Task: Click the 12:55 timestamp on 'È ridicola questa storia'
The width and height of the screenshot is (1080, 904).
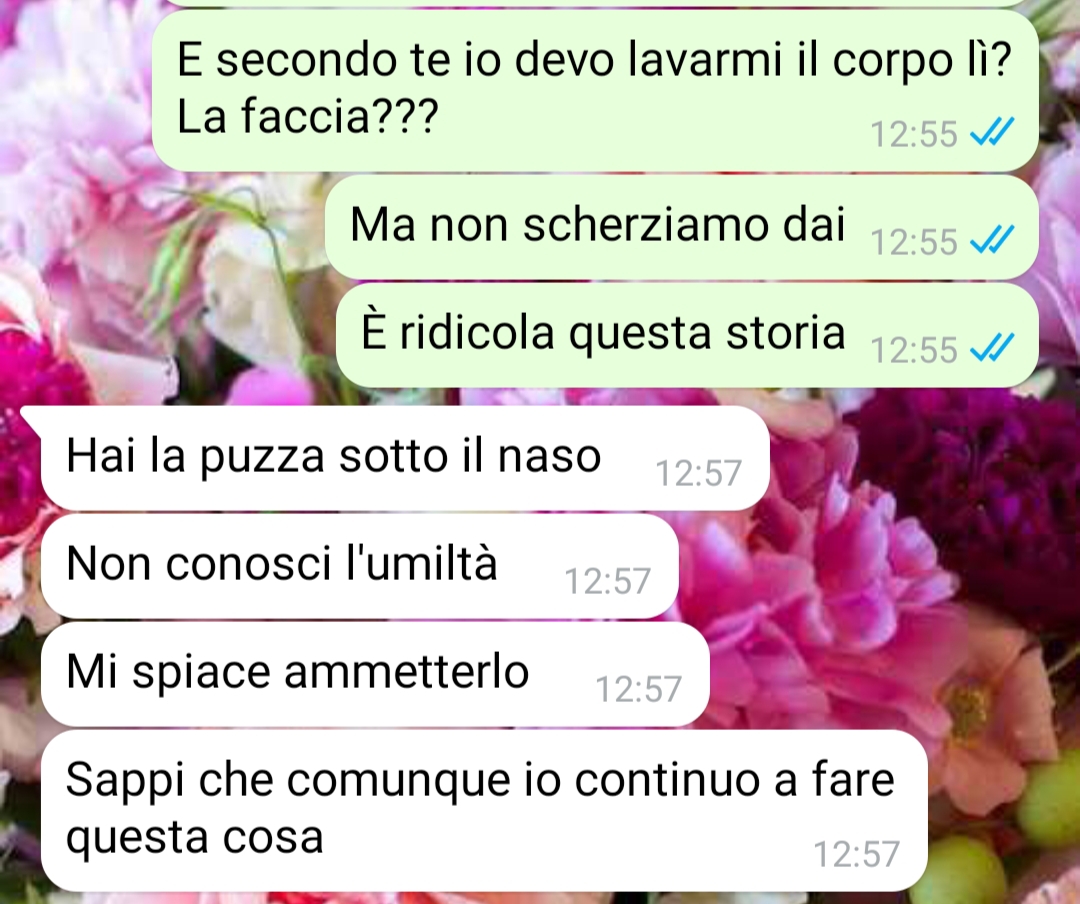Action: pyautogui.click(x=914, y=349)
